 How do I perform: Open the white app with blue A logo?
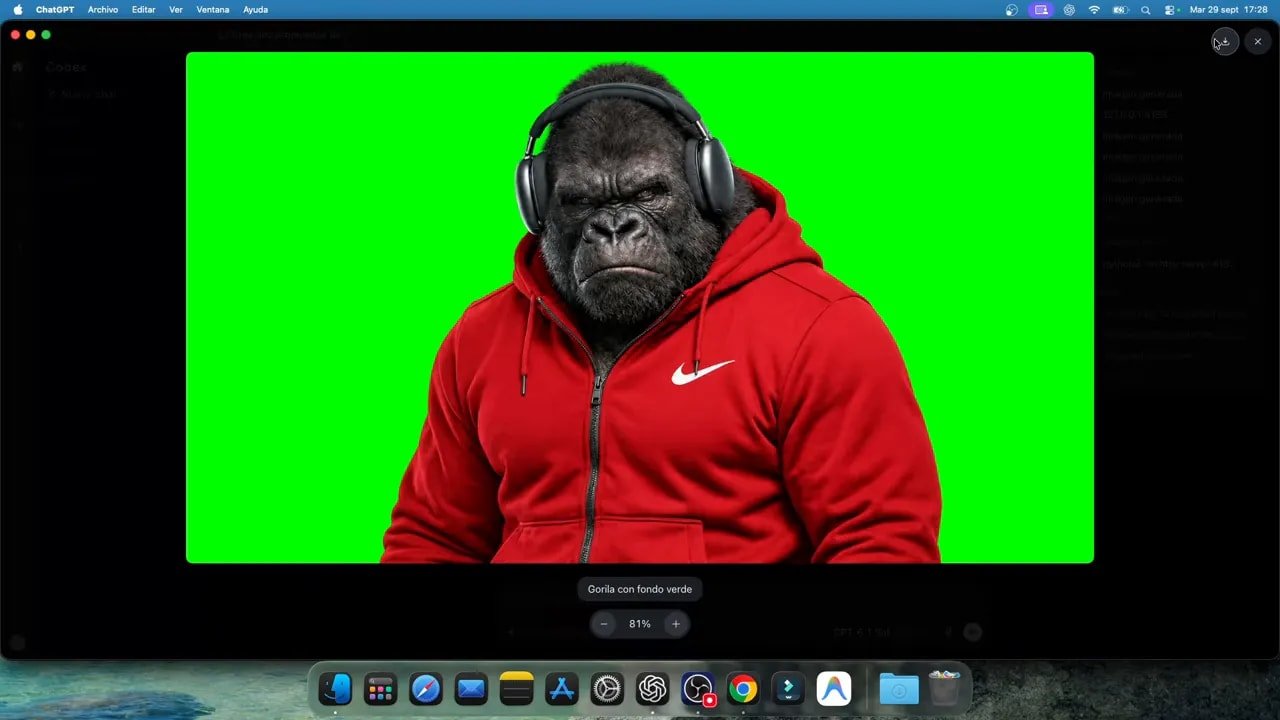[834, 689]
